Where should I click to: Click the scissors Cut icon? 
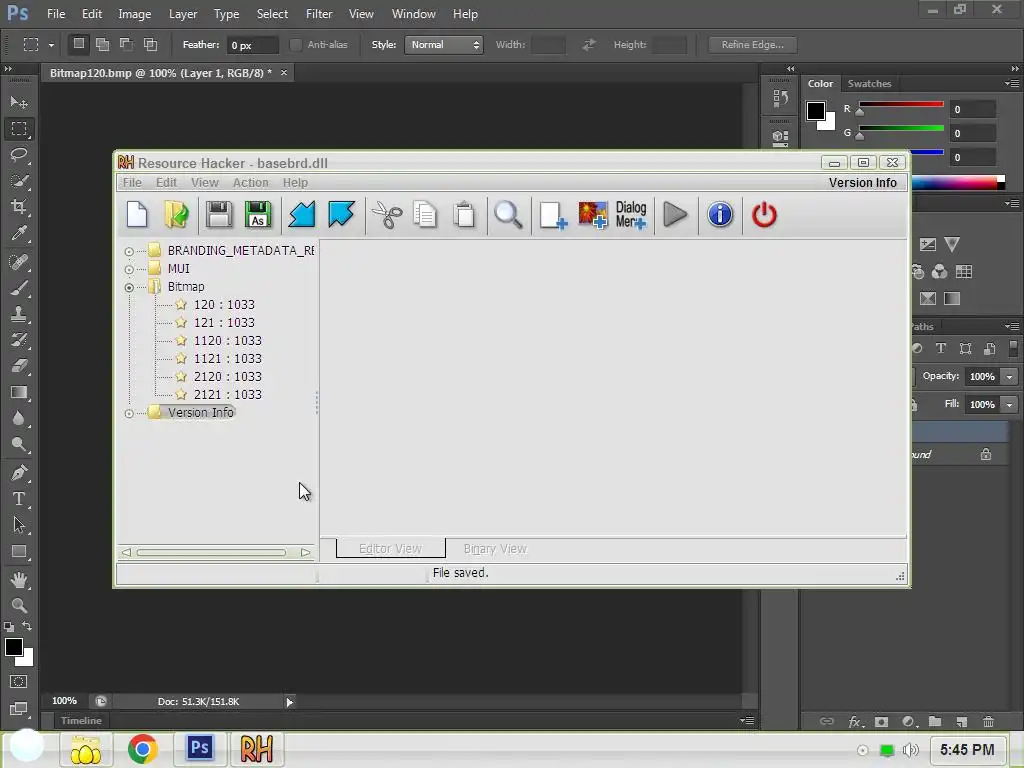(387, 215)
